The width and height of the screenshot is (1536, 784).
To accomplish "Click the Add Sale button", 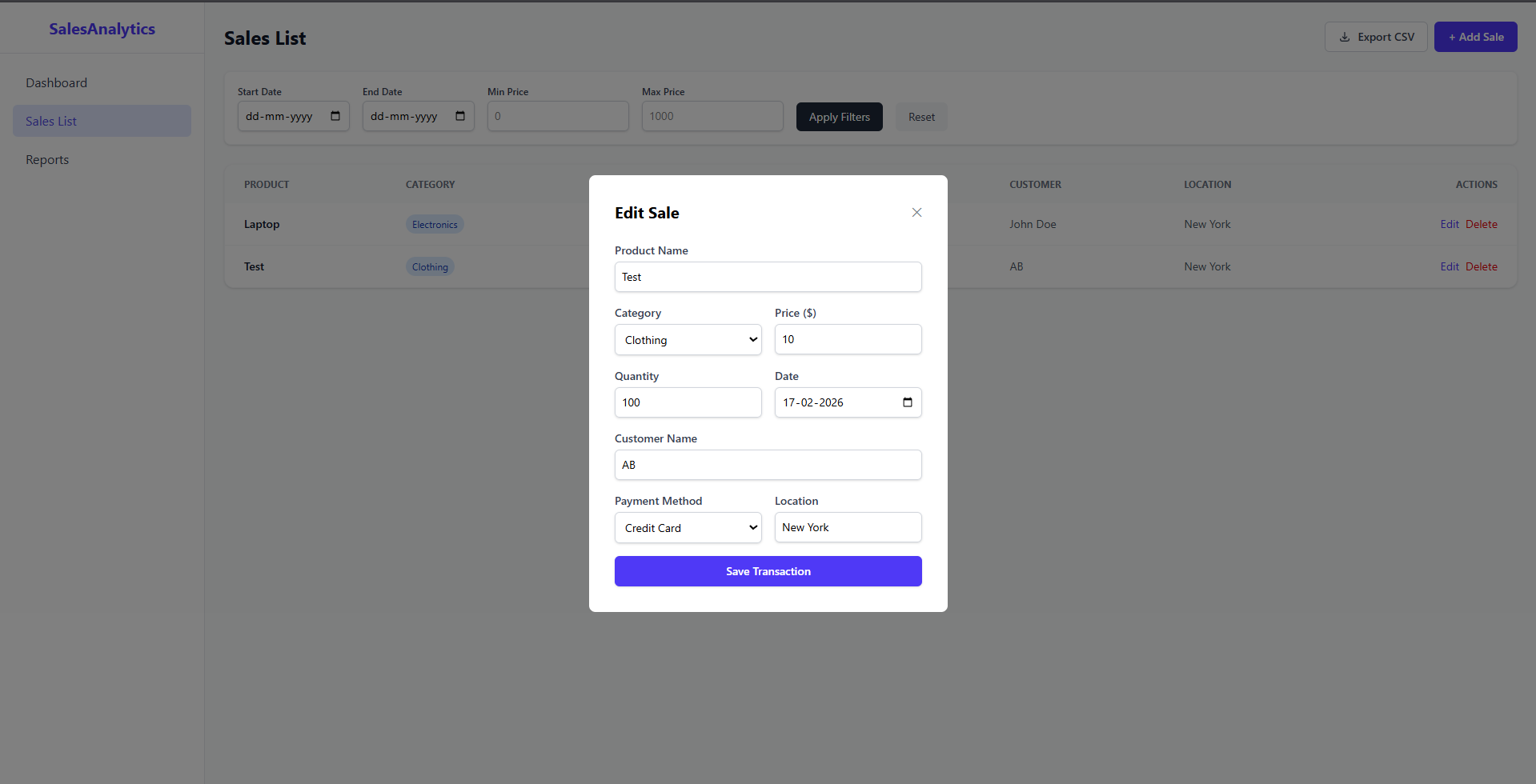I will click(x=1475, y=37).
